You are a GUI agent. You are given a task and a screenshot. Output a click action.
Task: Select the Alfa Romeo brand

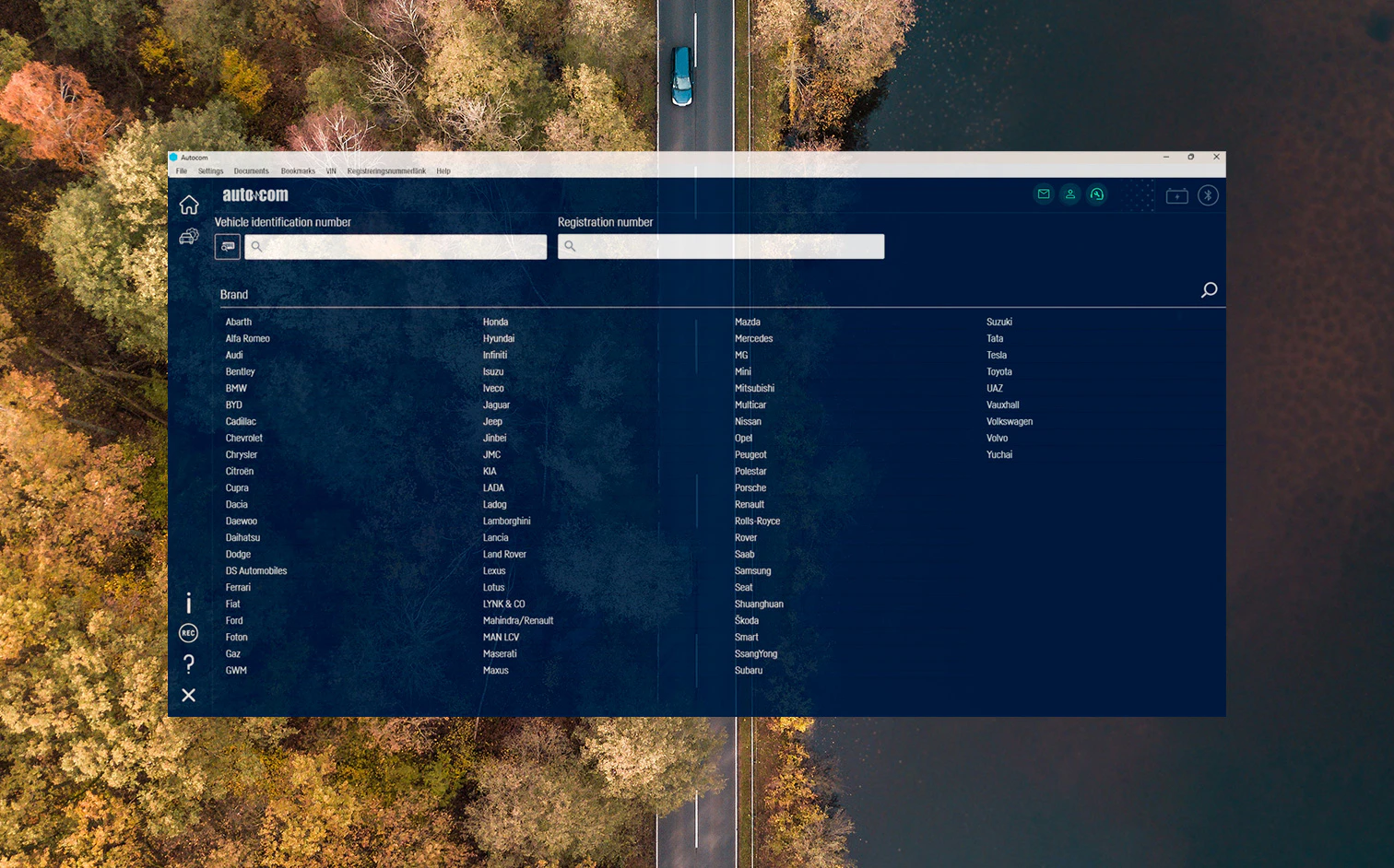(x=248, y=339)
